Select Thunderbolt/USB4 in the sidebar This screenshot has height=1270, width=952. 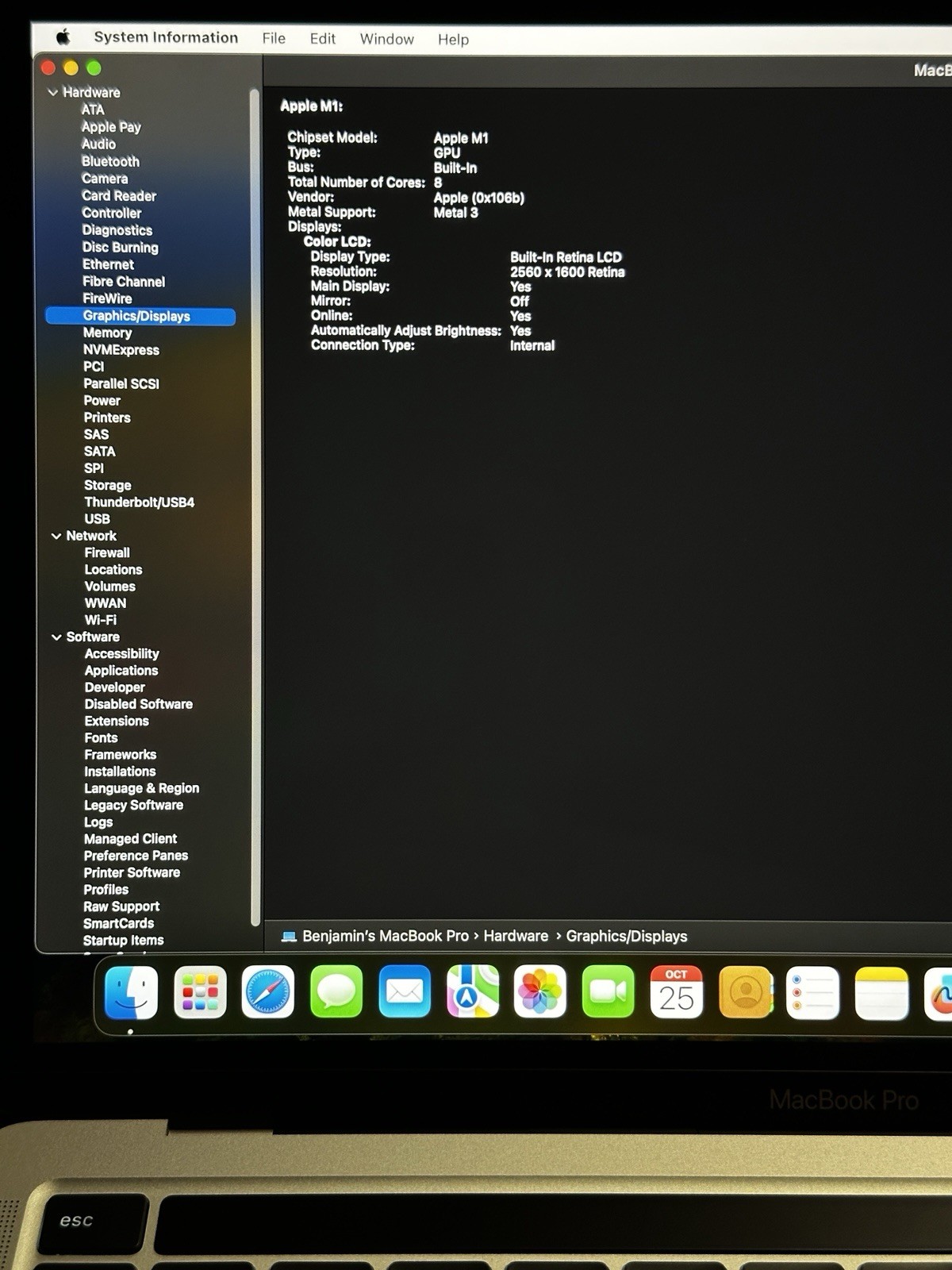coord(140,502)
